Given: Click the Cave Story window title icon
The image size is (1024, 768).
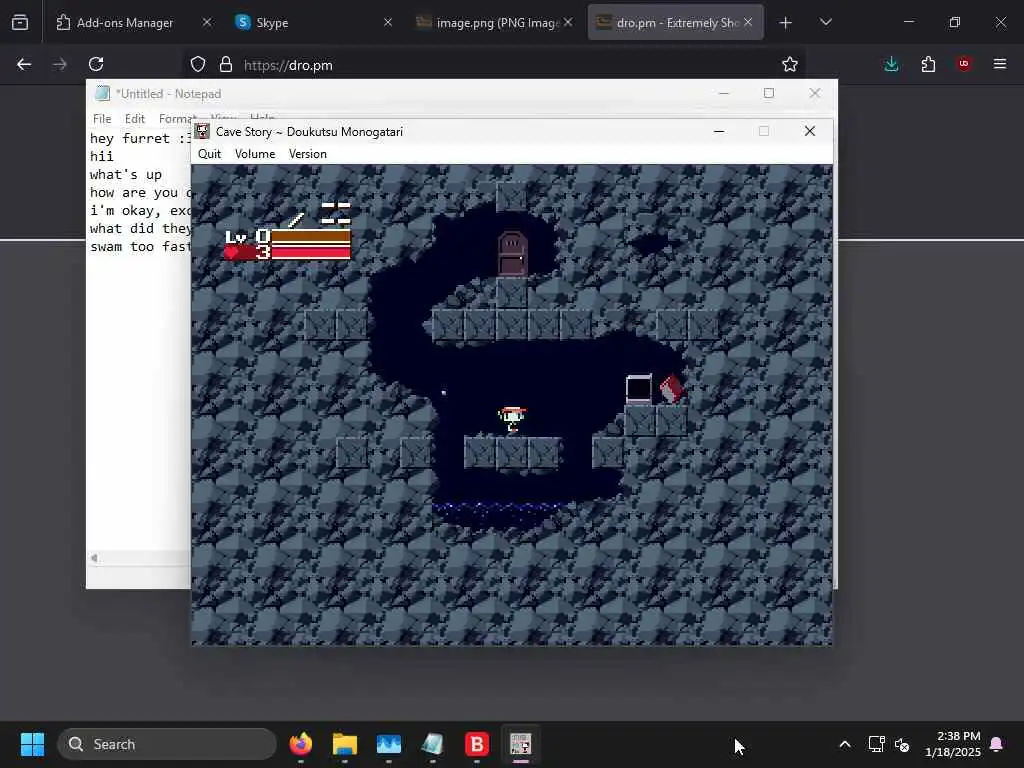Looking at the screenshot, I should pyautogui.click(x=202, y=131).
